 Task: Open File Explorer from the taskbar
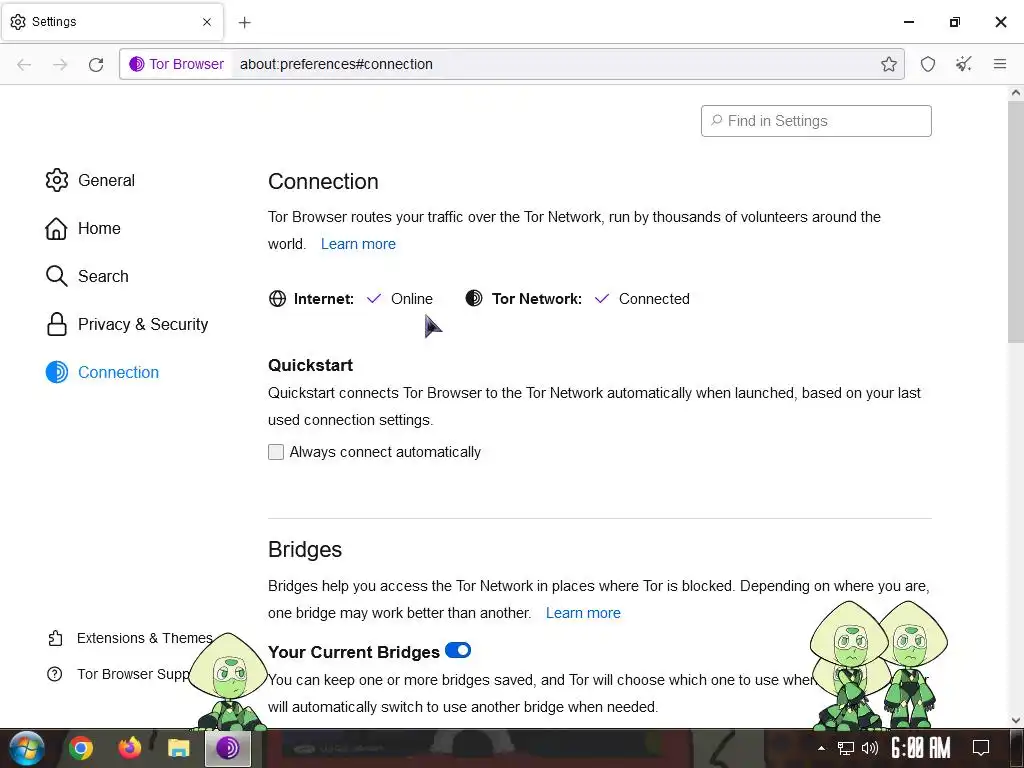coord(178,748)
